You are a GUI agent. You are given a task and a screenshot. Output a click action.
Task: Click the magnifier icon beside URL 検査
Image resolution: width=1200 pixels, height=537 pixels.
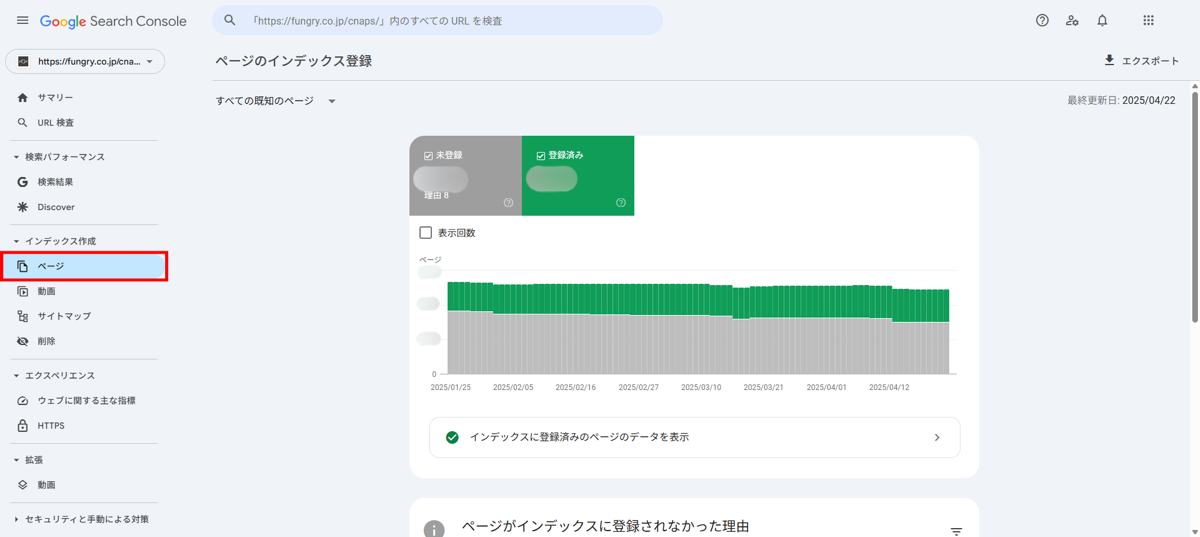coord(23,123)
